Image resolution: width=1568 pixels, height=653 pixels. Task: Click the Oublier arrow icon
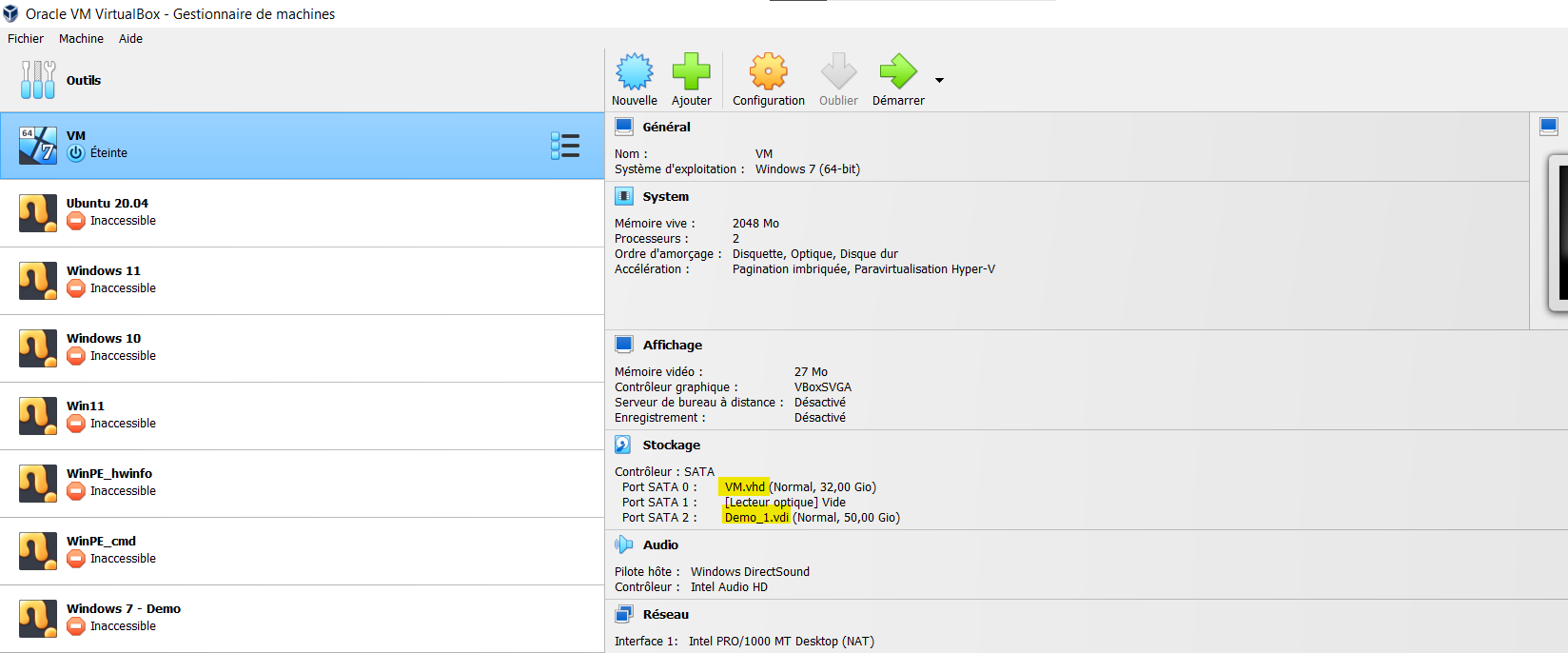(838, 72)
